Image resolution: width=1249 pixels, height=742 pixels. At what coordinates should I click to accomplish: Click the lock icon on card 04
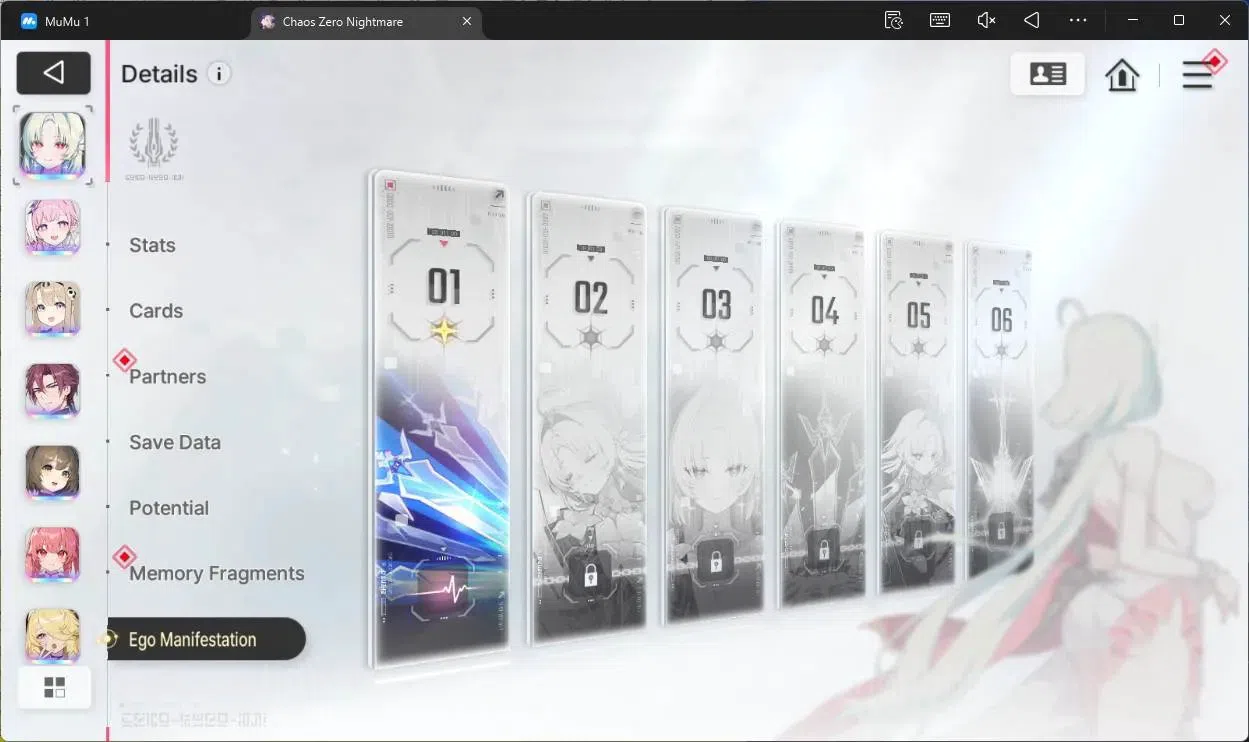824,550
